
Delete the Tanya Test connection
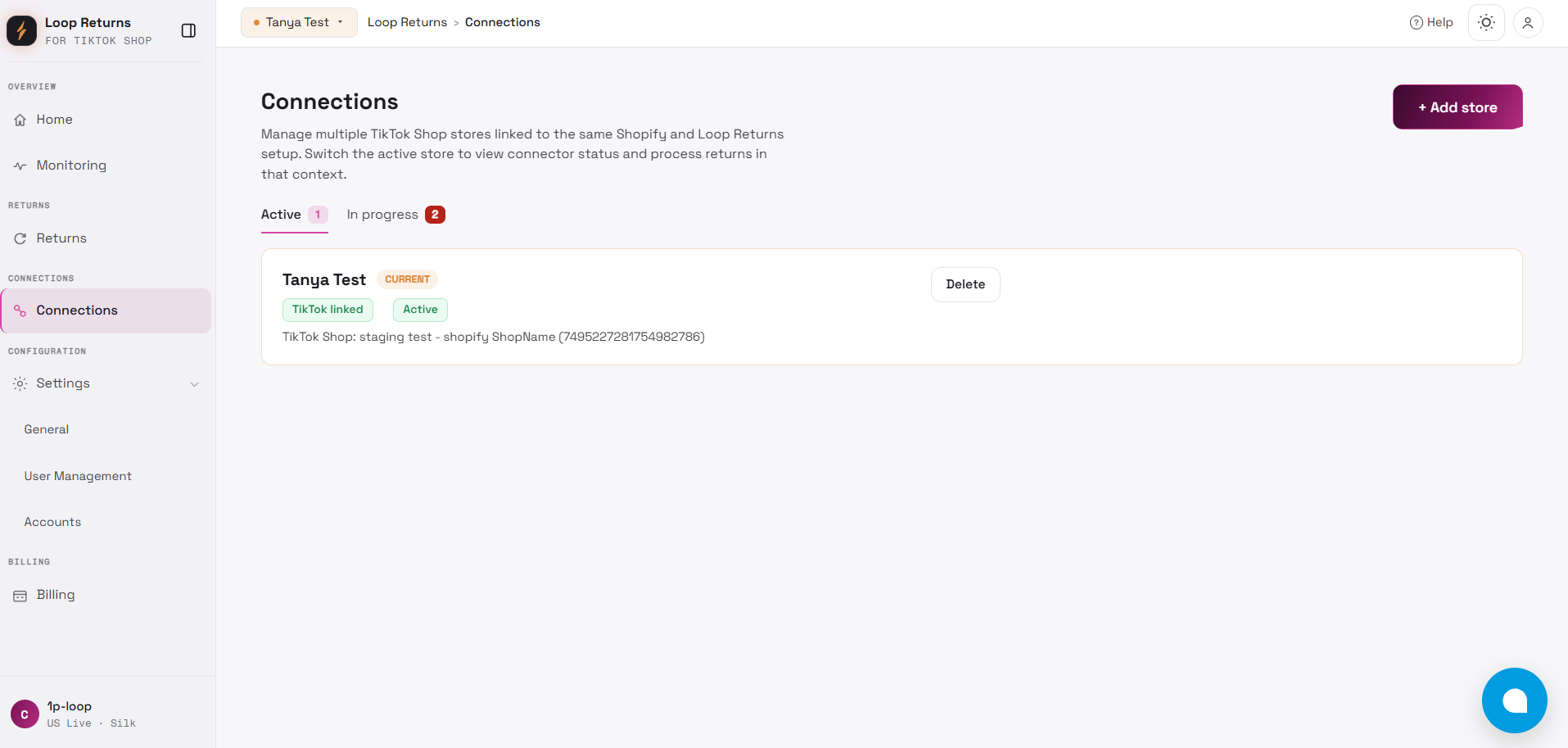point(965,284)
